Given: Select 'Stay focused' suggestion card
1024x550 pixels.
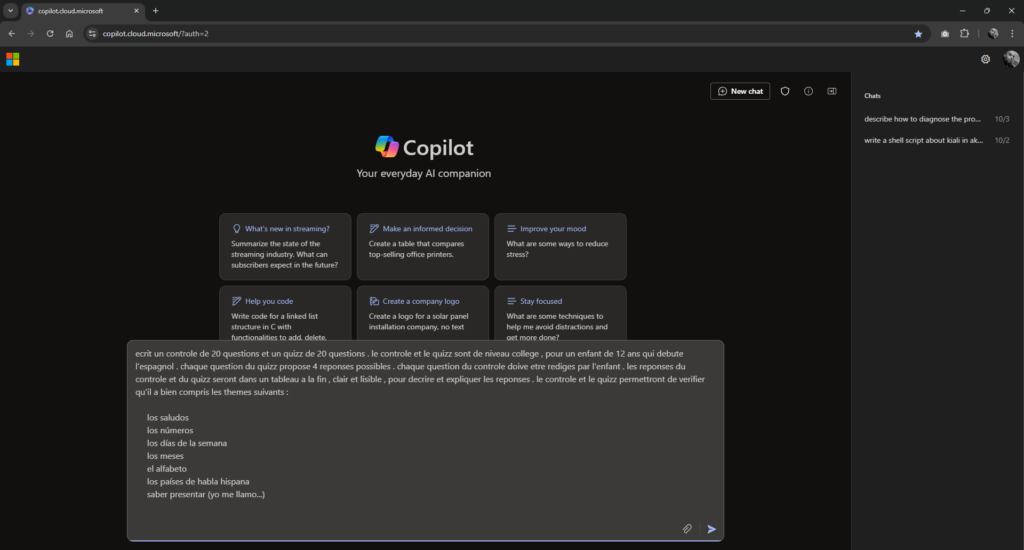Looking at the screenshot, I should (560, 314).
